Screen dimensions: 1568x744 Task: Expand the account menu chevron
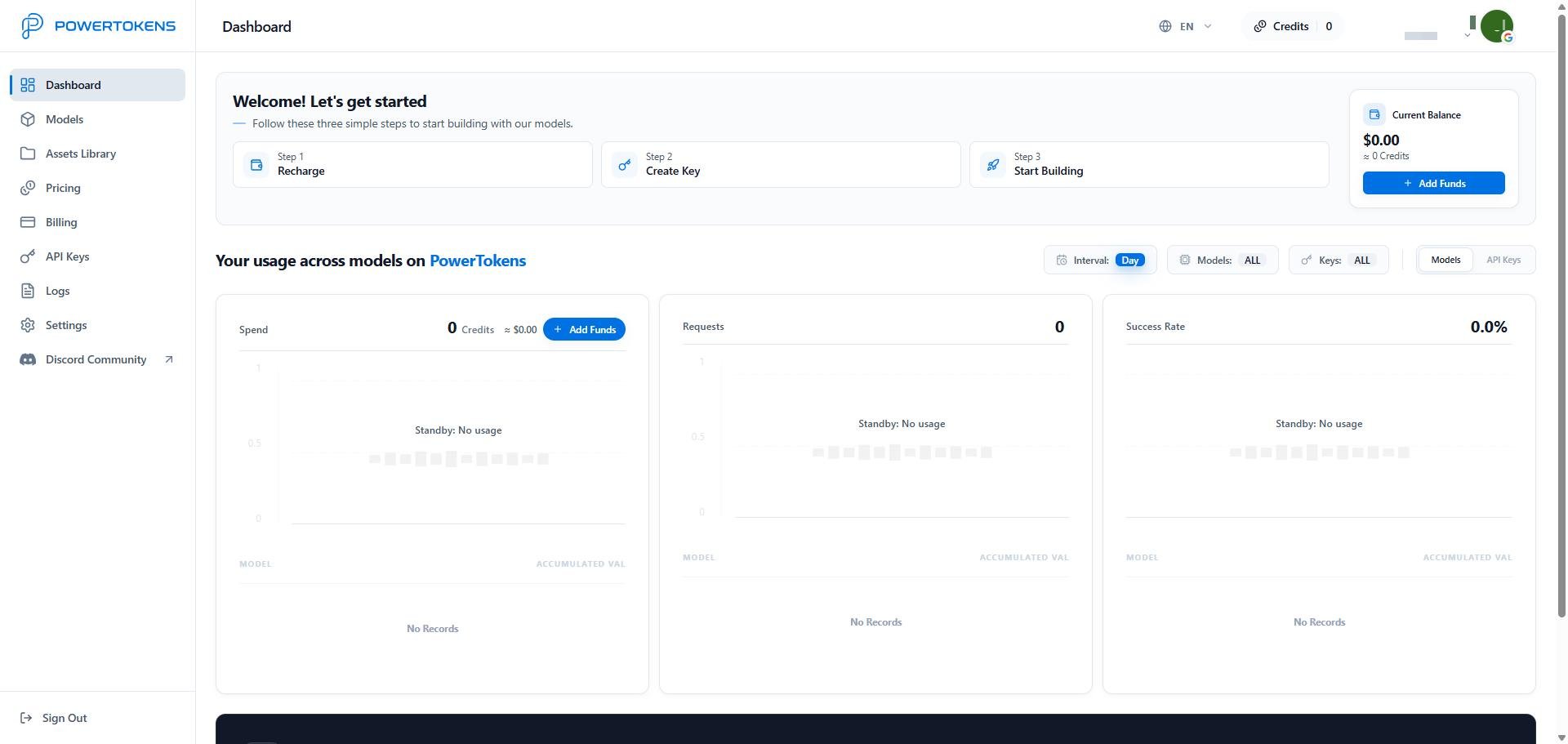pyautogui.click(x=1468, y=35)
